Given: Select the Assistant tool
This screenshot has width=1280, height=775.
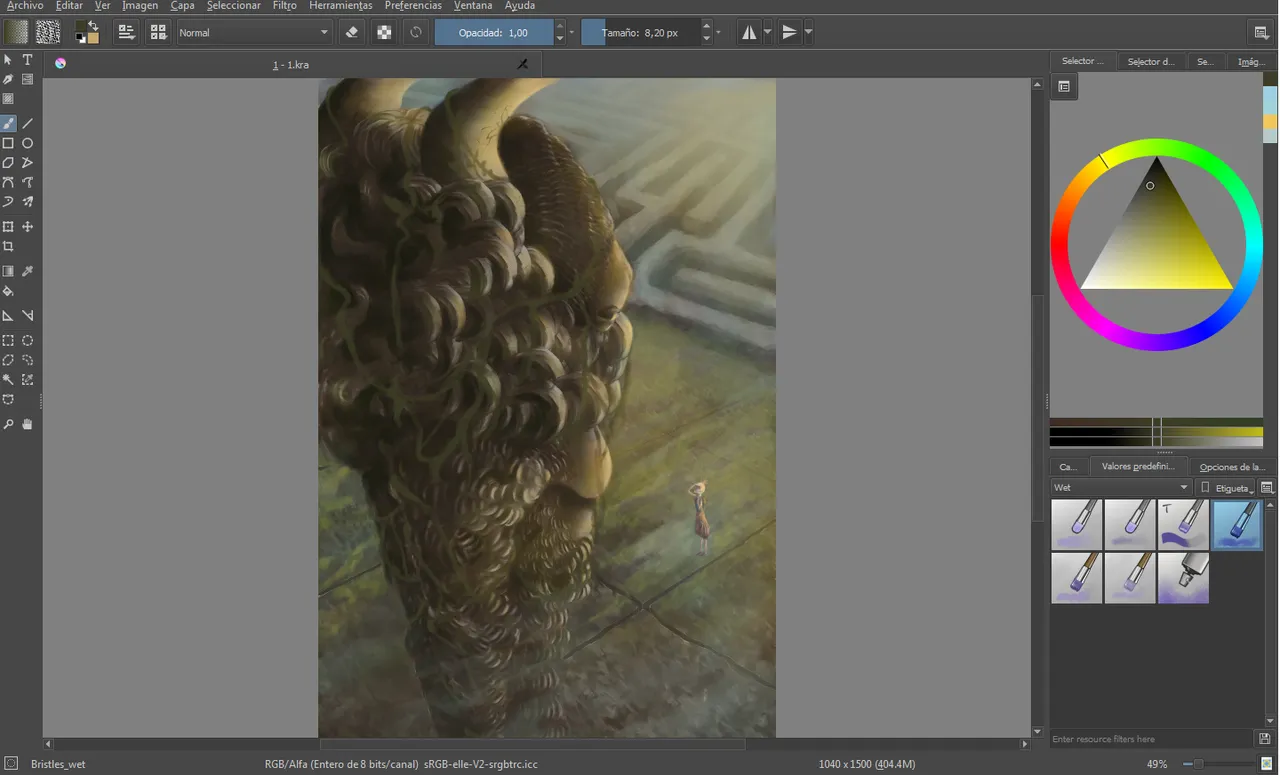Looking at the screenshot, I should pyautogui.click(x=8, y=316).
